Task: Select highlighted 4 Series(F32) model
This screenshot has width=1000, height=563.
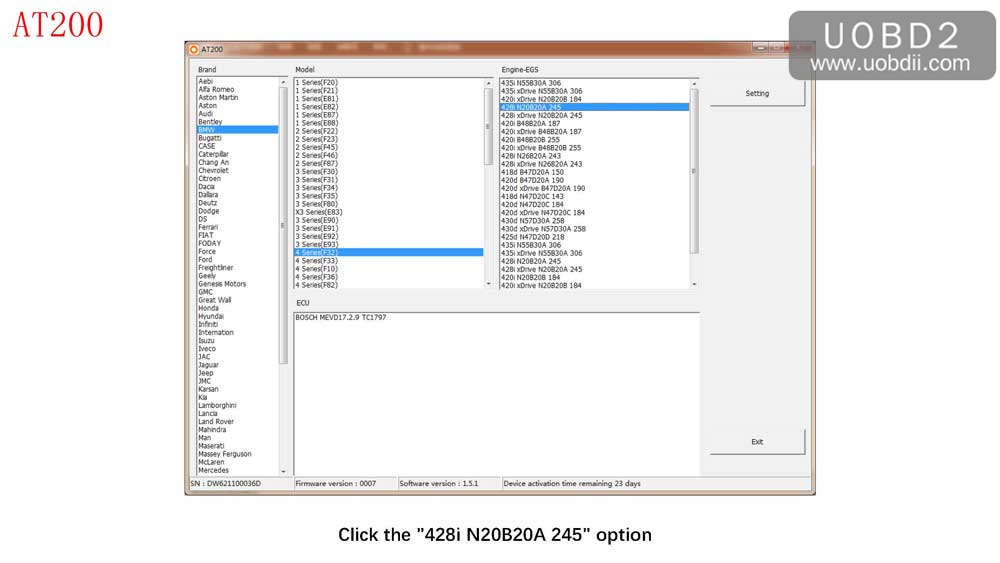Action: (x=388, y=252)
